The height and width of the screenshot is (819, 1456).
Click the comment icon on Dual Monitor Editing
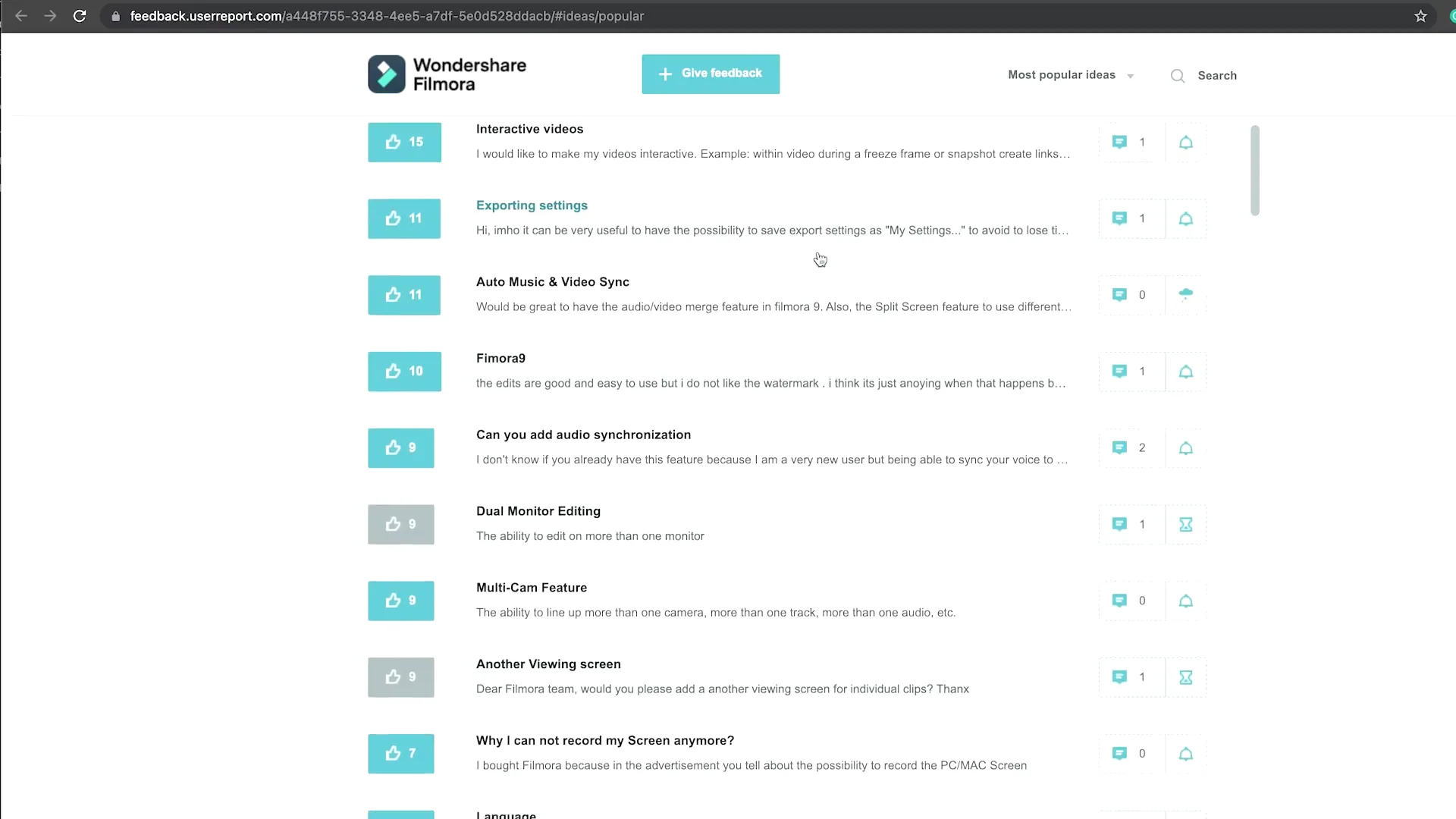click(1119, 524)
